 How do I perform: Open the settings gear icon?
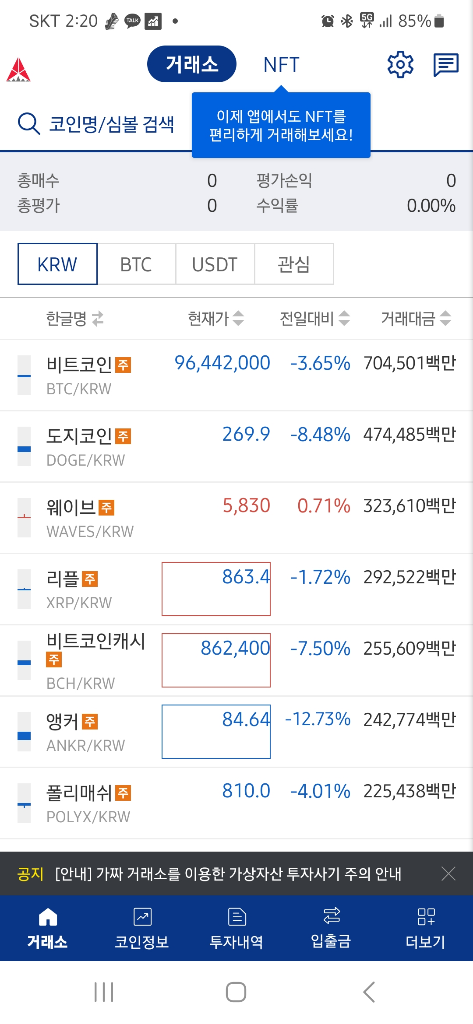click(400, 65)
